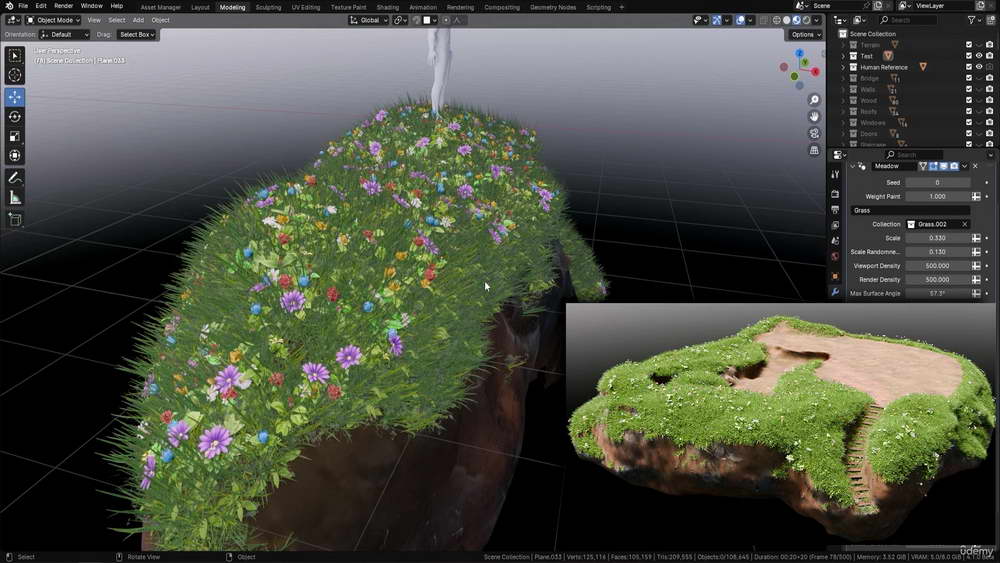Select Wireframe shading mode

click(x=776, y=20)
